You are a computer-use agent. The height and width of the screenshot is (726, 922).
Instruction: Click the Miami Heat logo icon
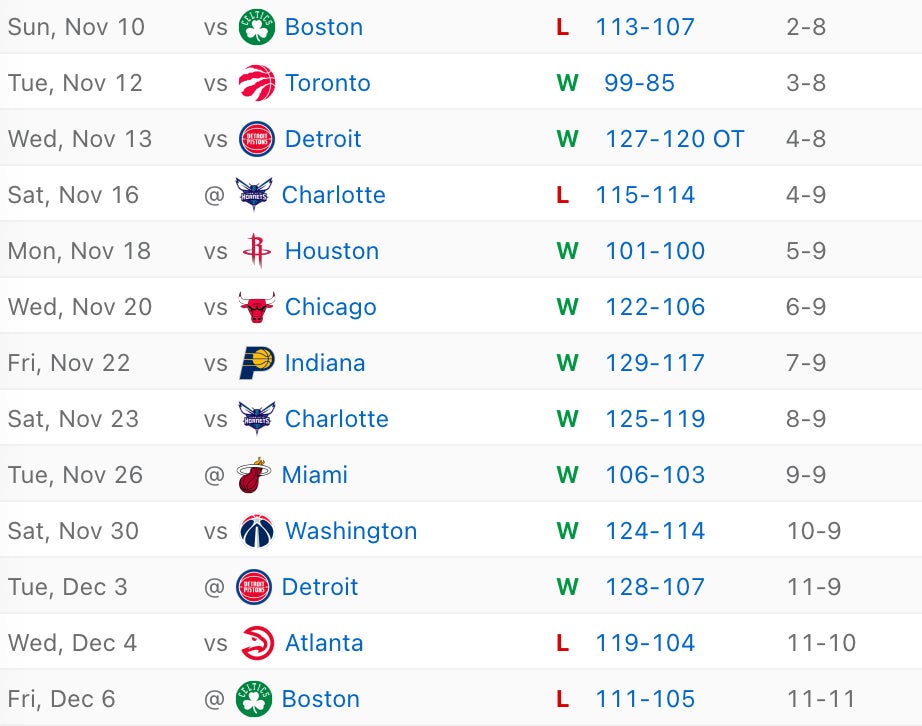pos(254,475)
